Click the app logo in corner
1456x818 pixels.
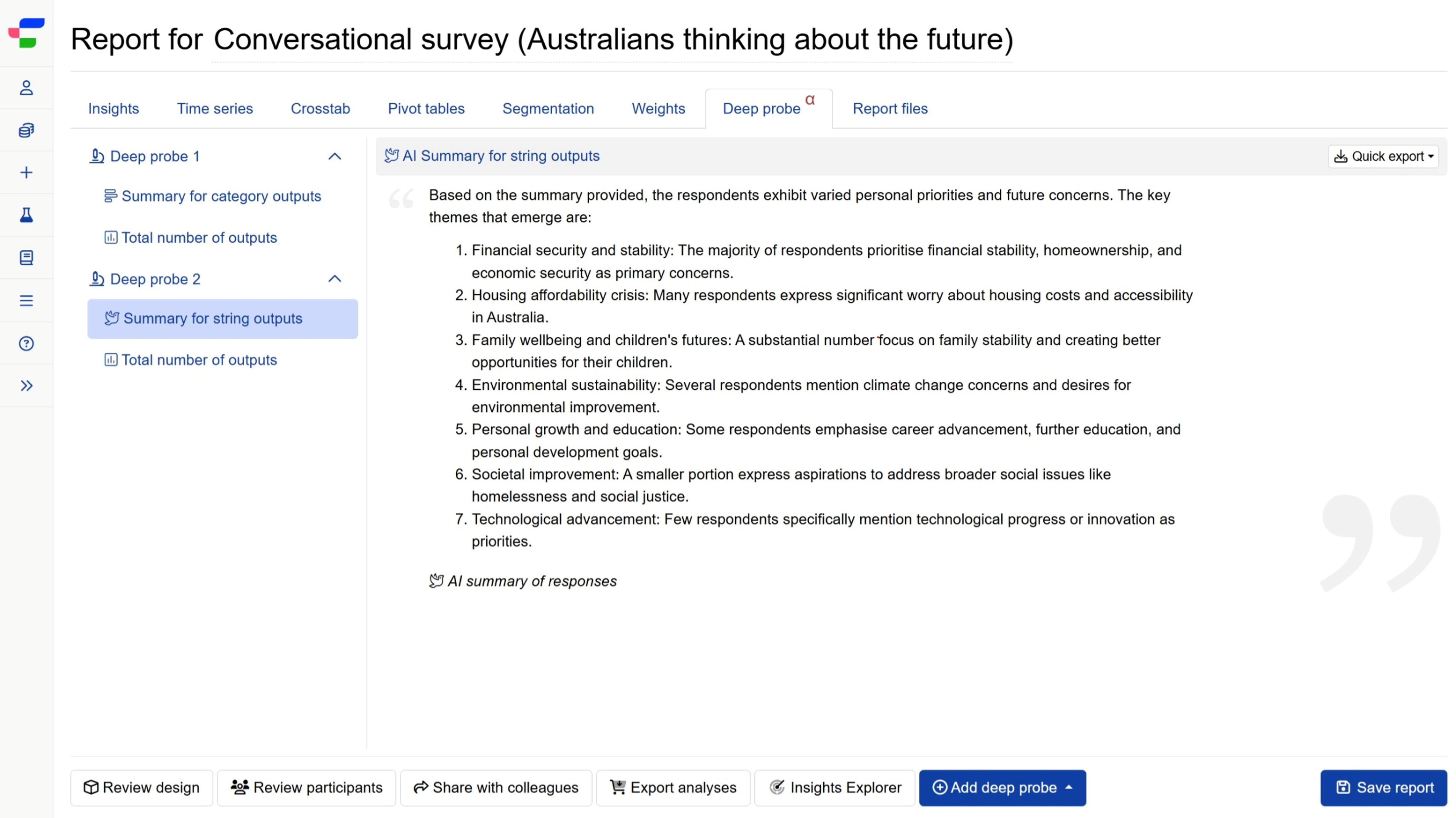tap(26, 33)
